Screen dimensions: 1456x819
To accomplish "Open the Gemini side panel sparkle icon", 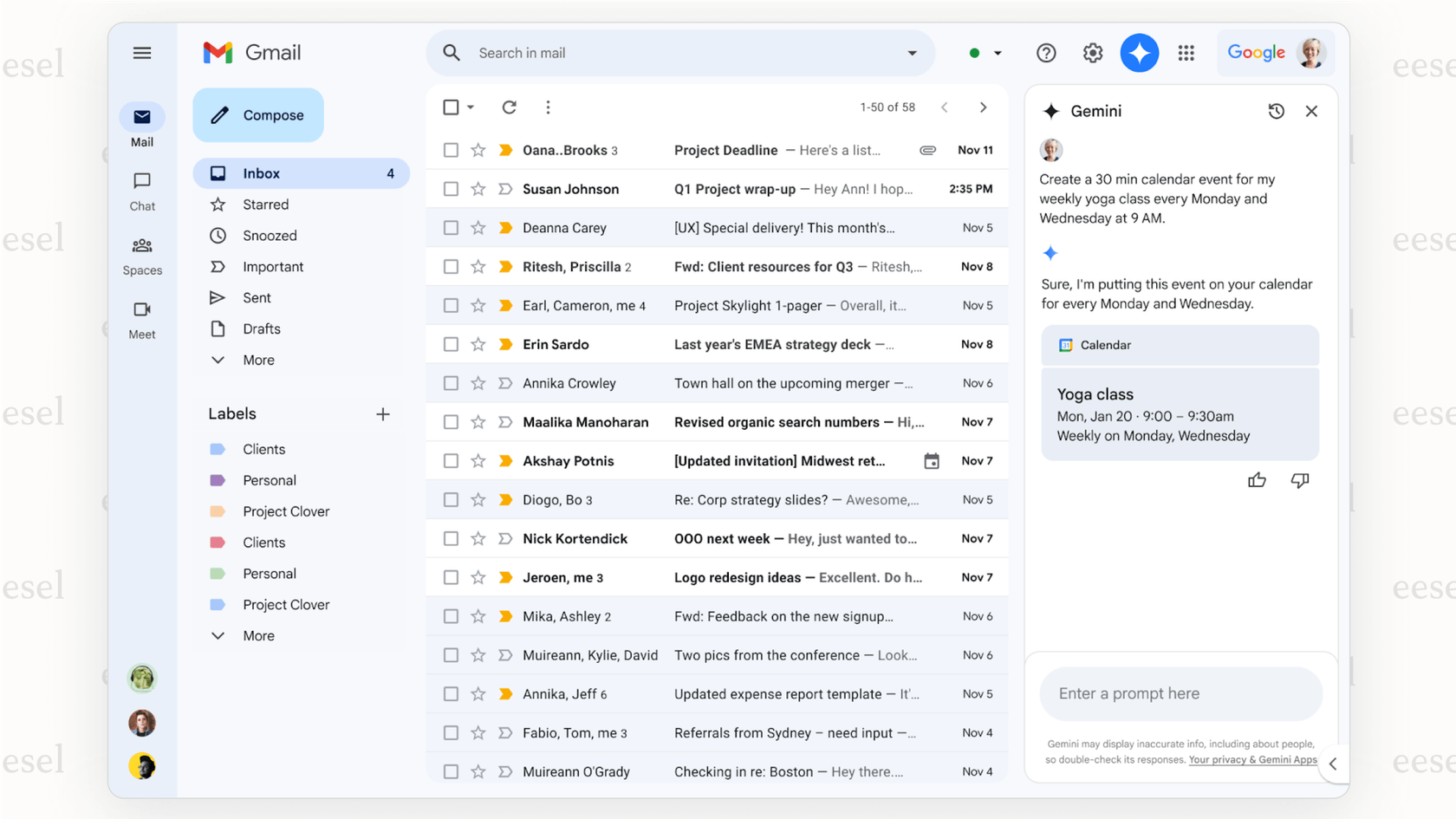I will point(1139,53).
